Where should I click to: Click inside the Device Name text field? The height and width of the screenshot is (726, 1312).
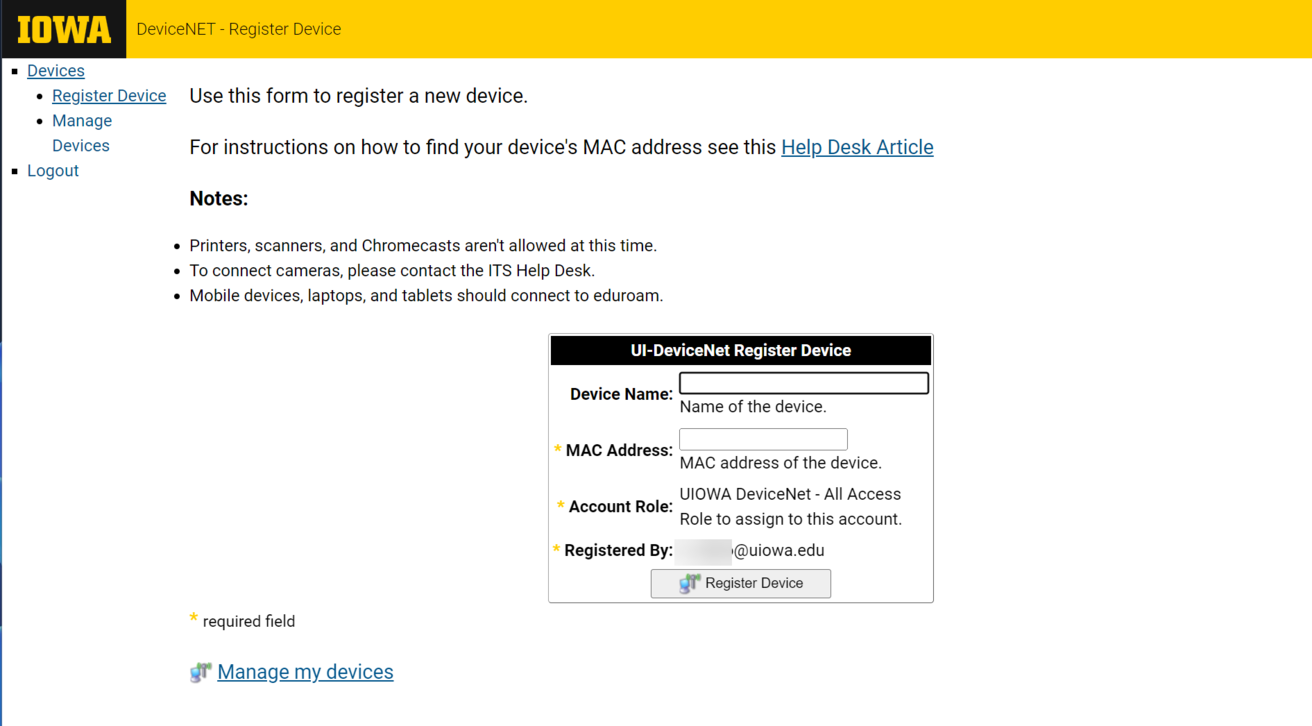coord(803,383)
